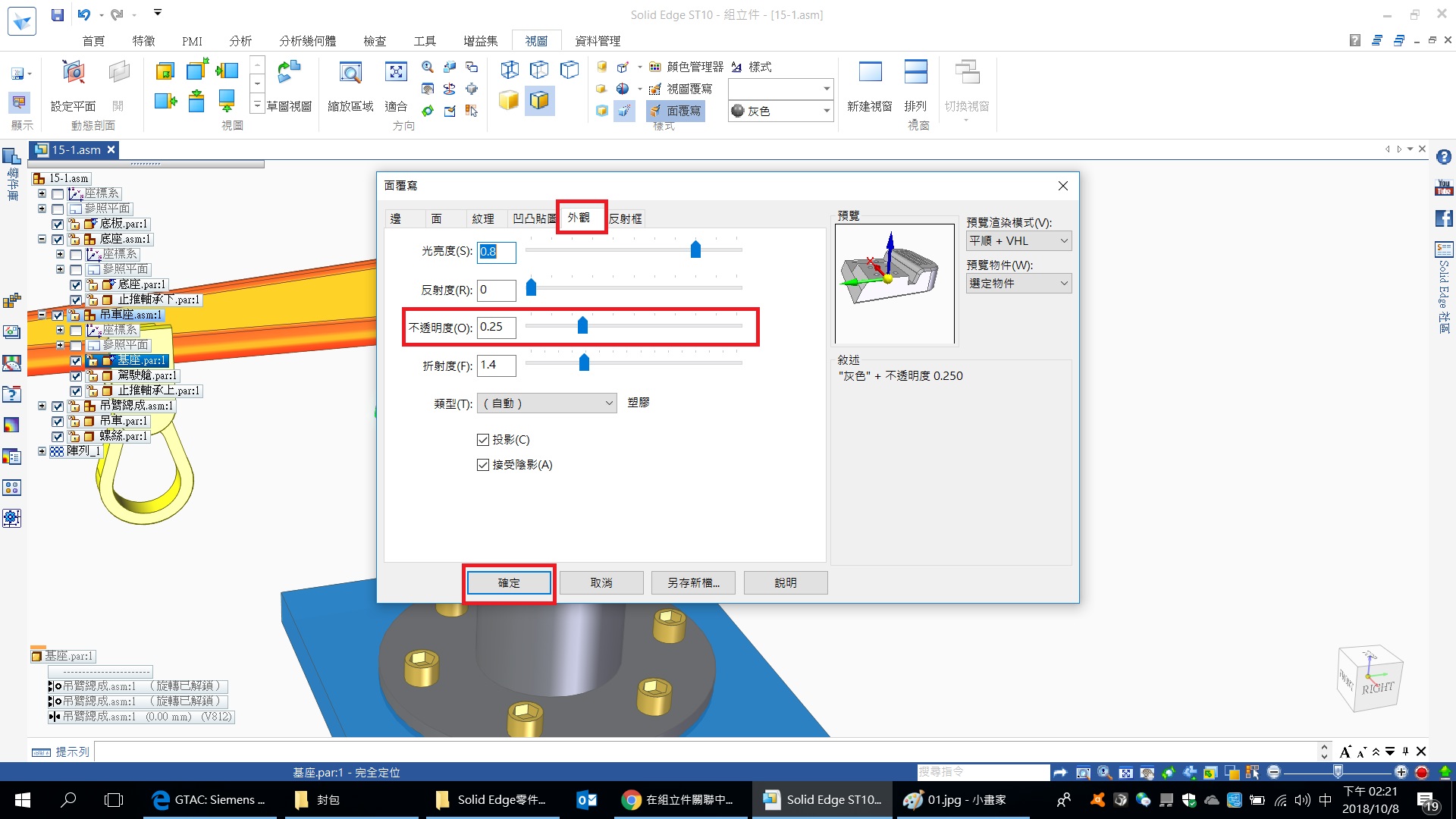
Task: Click the 折射度 slider handle
Action: [584, 362]
